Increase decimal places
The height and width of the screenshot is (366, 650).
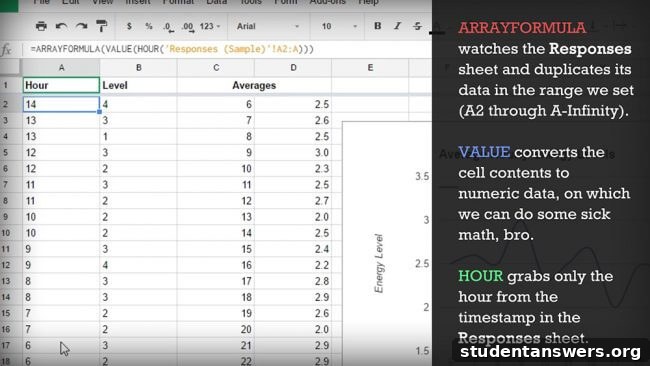(188, 27)
